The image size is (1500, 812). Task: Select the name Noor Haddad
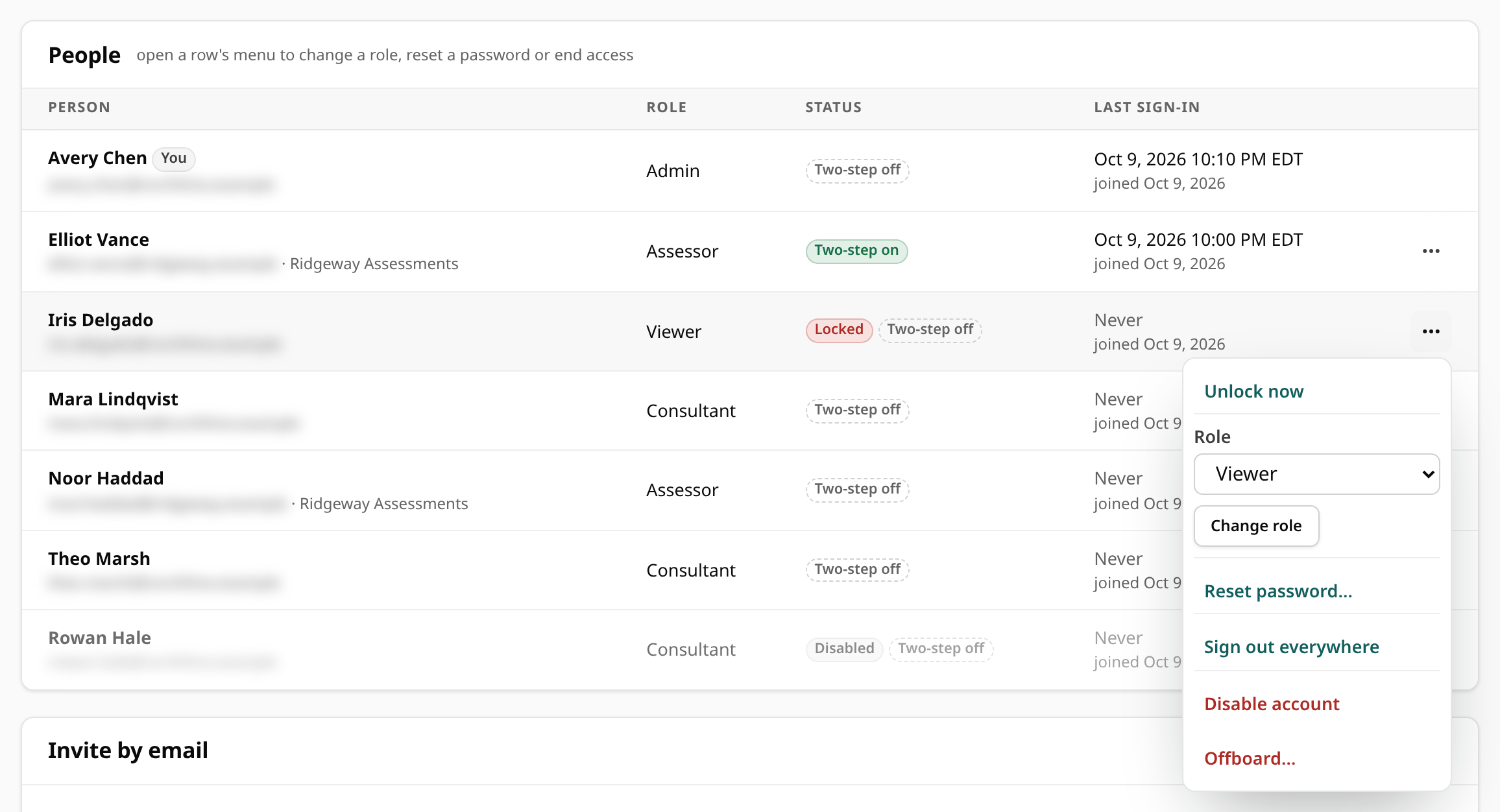point(106,478)
